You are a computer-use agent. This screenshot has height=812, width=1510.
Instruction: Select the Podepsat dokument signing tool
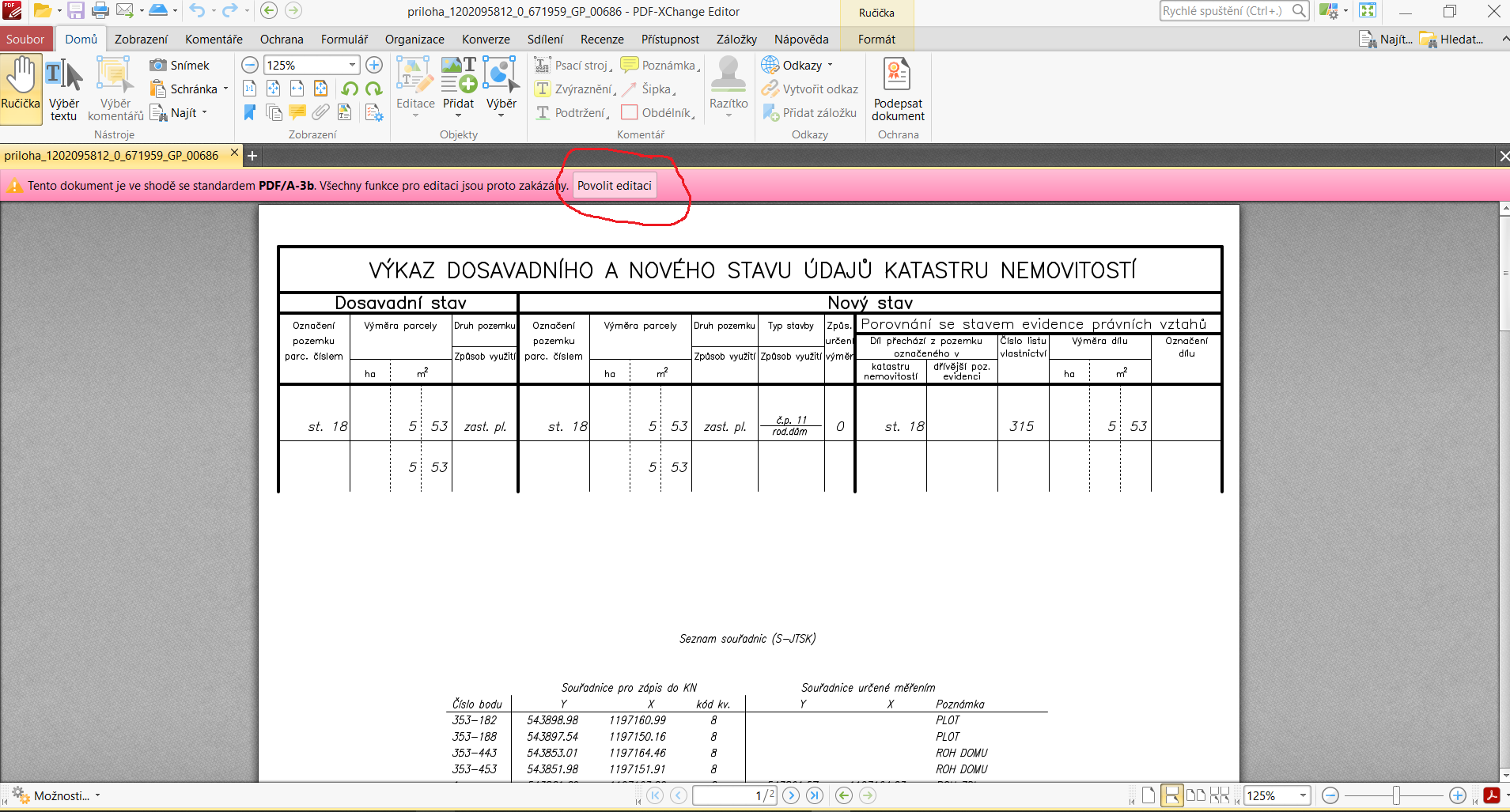point(898,87)
